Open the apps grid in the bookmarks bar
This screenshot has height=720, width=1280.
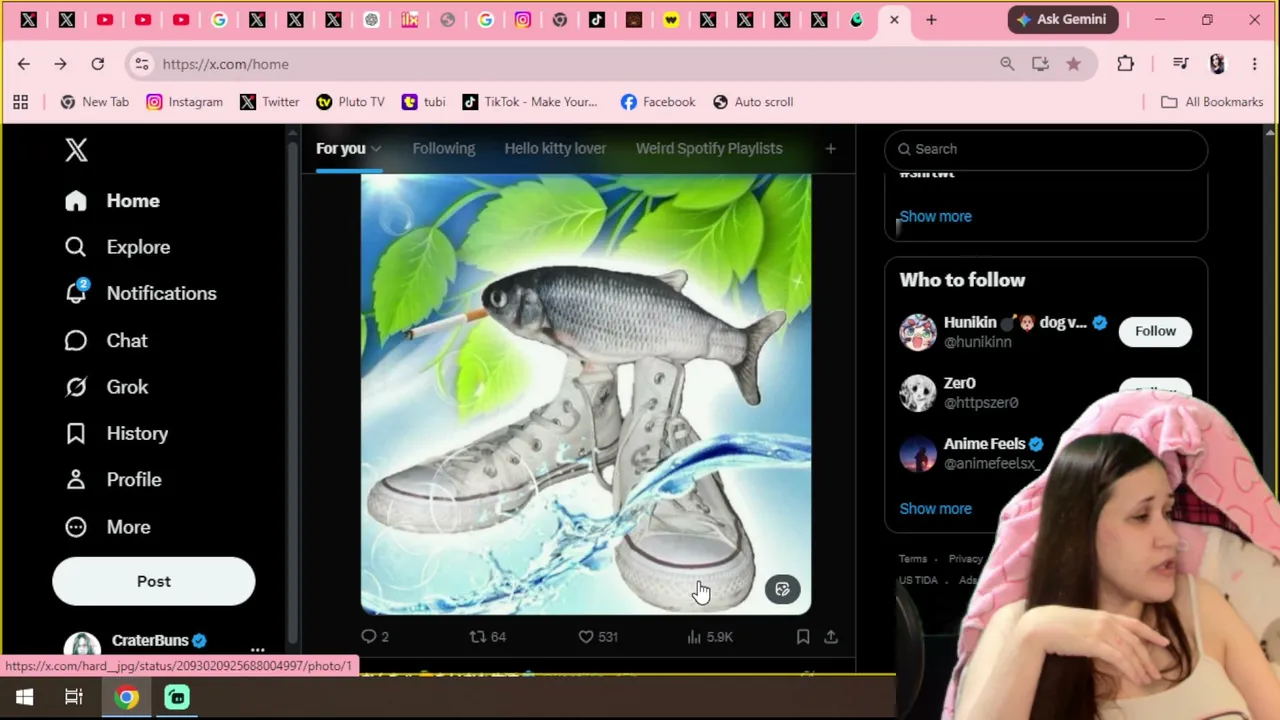coord(20,102)
